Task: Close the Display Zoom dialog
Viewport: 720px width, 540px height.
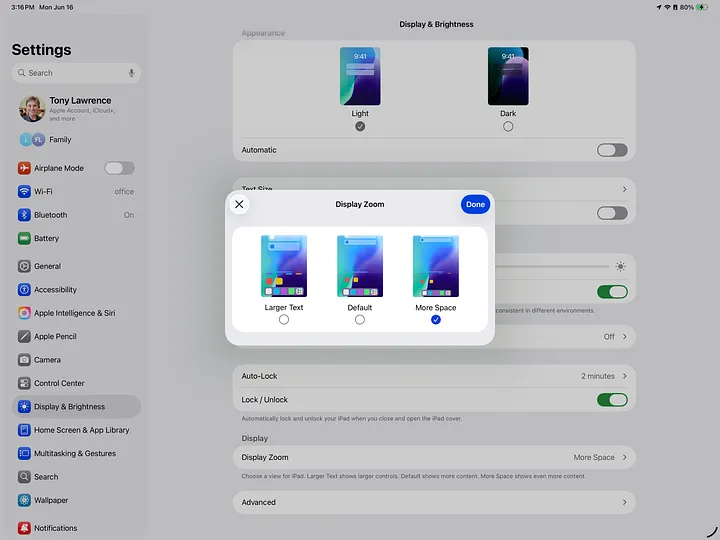Action: 239,204
